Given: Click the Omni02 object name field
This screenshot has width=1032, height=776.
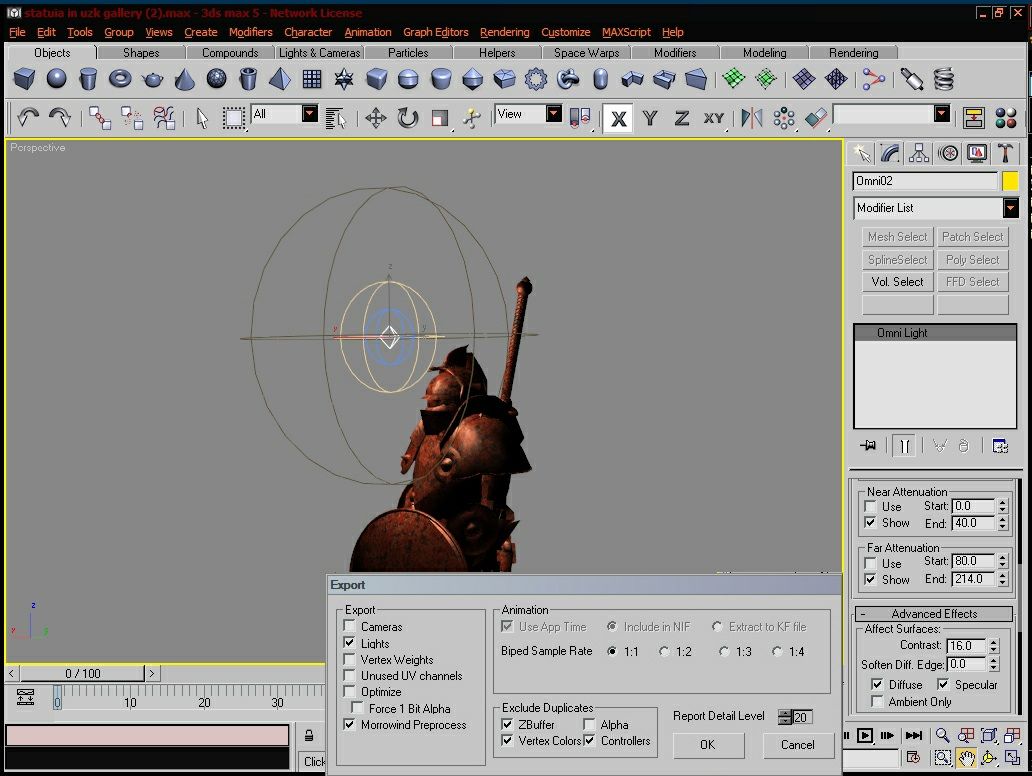Looking at the screenshot, I should [x=925, y=181].
